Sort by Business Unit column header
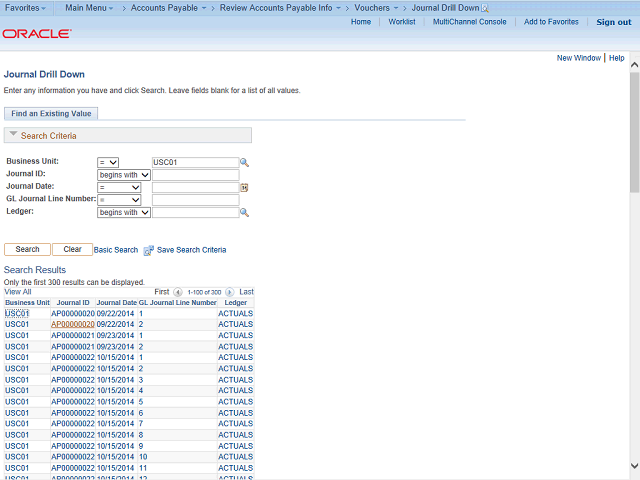The image size is (640, 480). [x=27, y=303]
